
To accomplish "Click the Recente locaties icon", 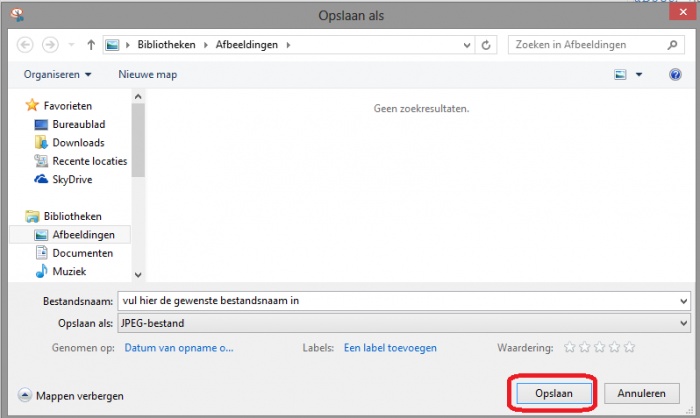I will click(41, 161).
